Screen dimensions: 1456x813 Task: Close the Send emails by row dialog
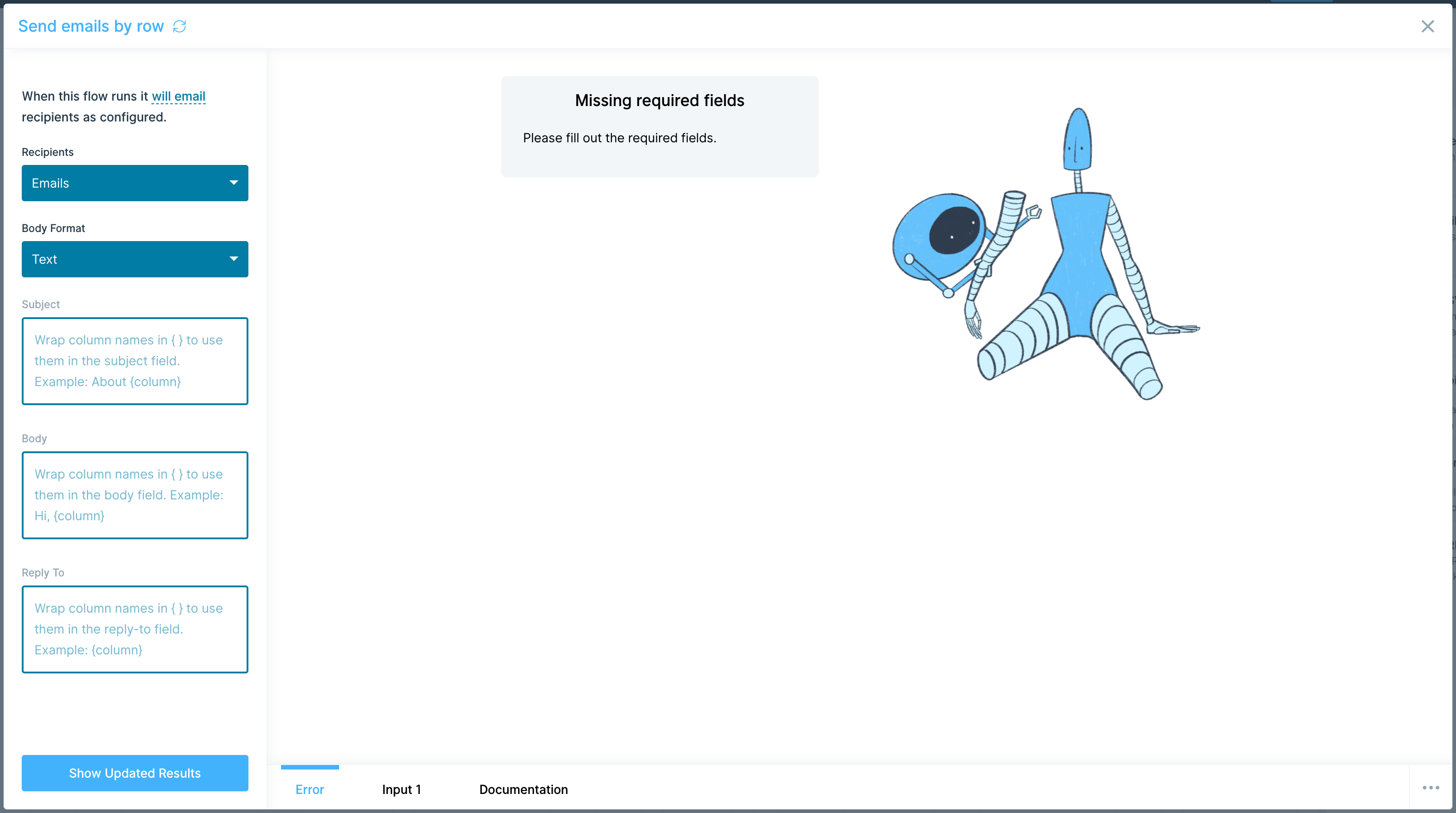click(1427, 27)
